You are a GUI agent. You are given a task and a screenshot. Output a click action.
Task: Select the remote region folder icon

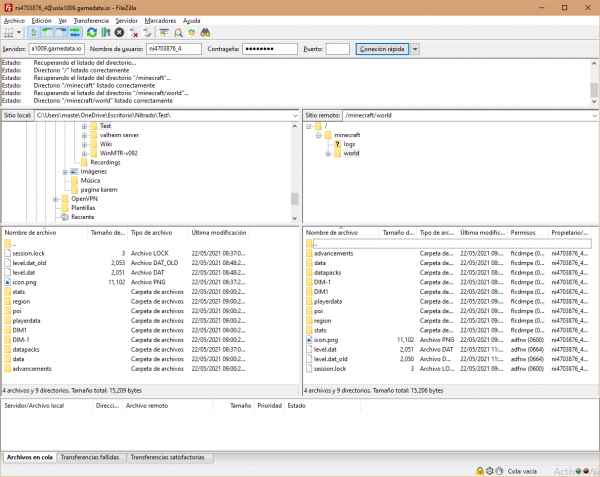coord(309,321)
